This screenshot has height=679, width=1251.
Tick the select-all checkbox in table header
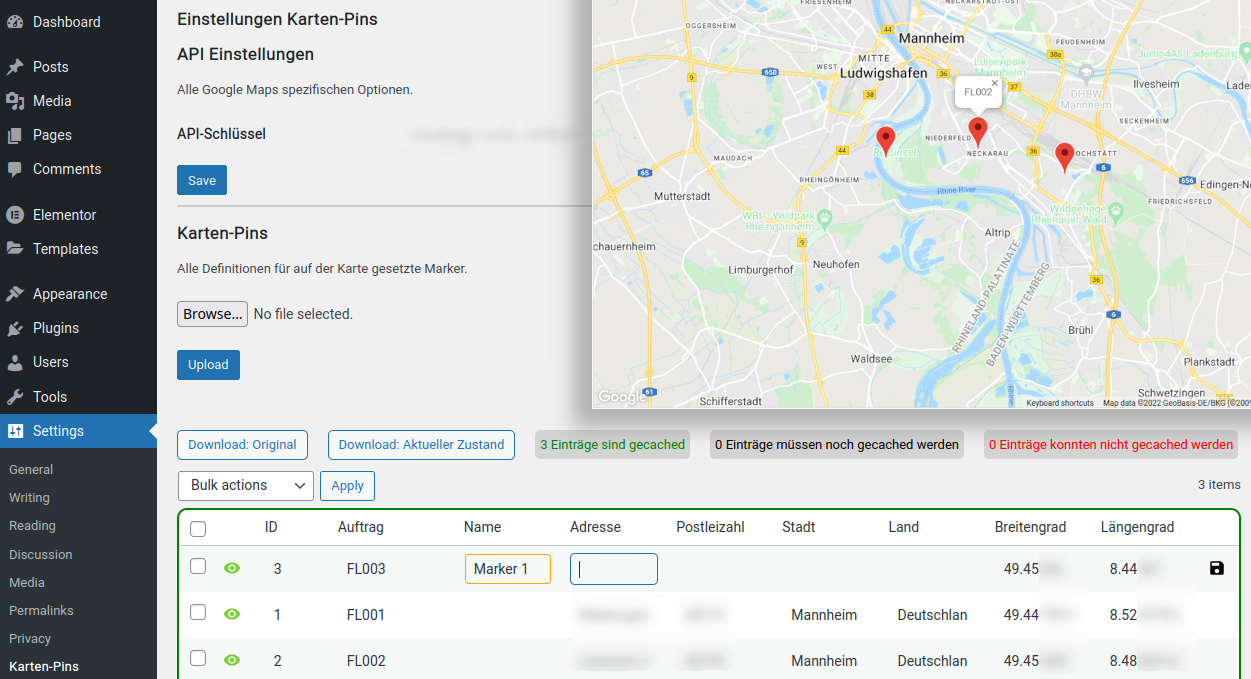tap(198, 528)
